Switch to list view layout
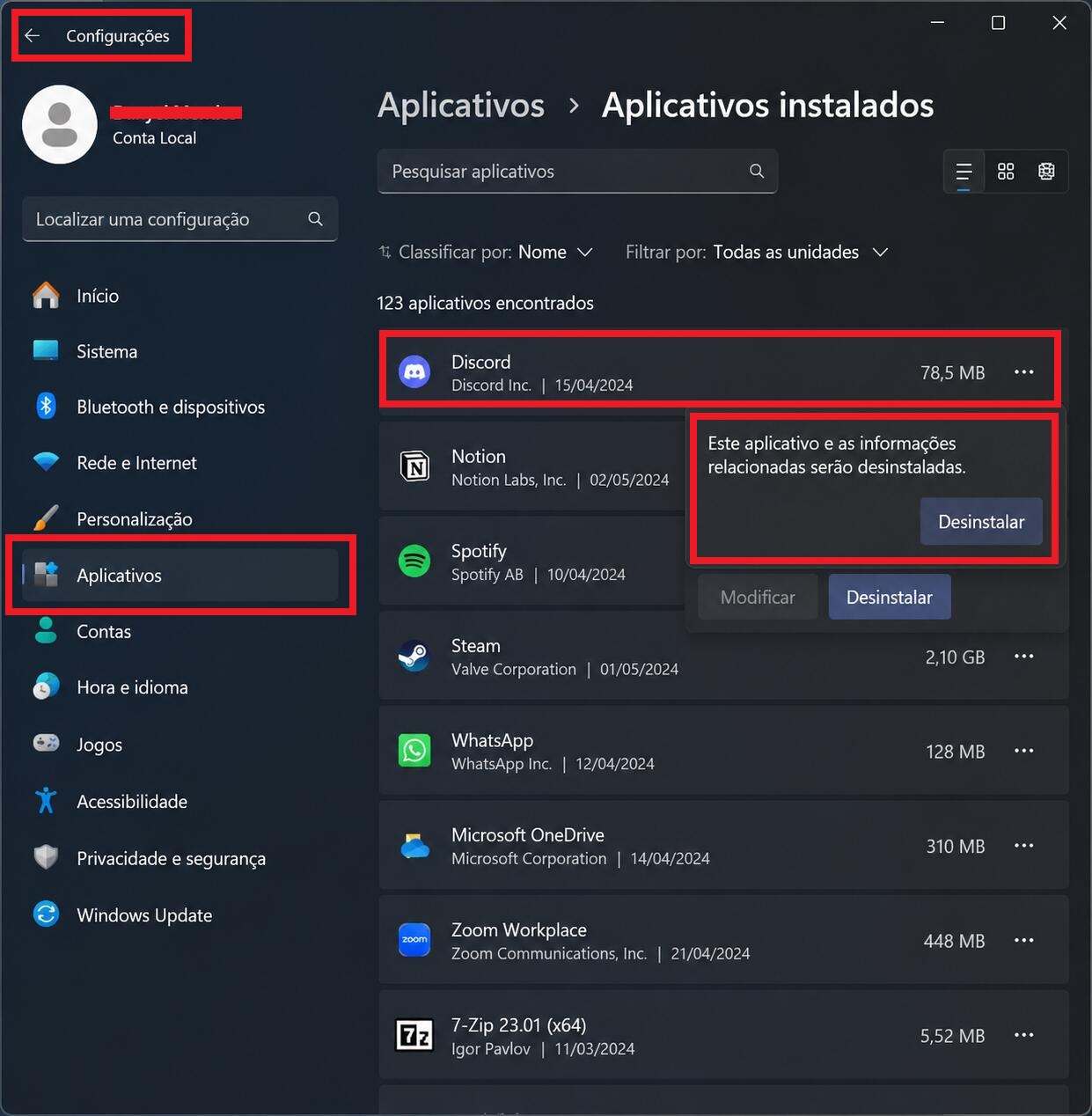The width and height of the screenshot is (1092, 1116). coord(964,171)
